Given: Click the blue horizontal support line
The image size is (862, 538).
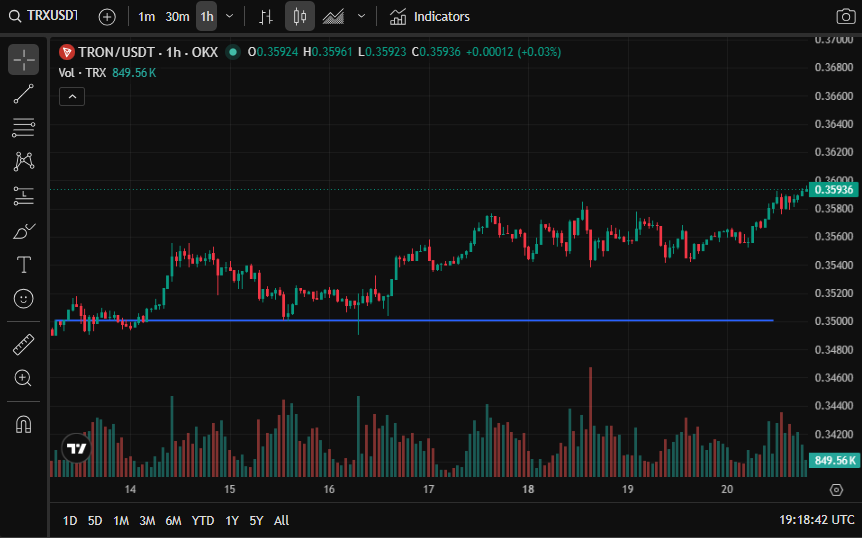Looking at the screenshot, I should pyautogui.click(x=414, y=320).
